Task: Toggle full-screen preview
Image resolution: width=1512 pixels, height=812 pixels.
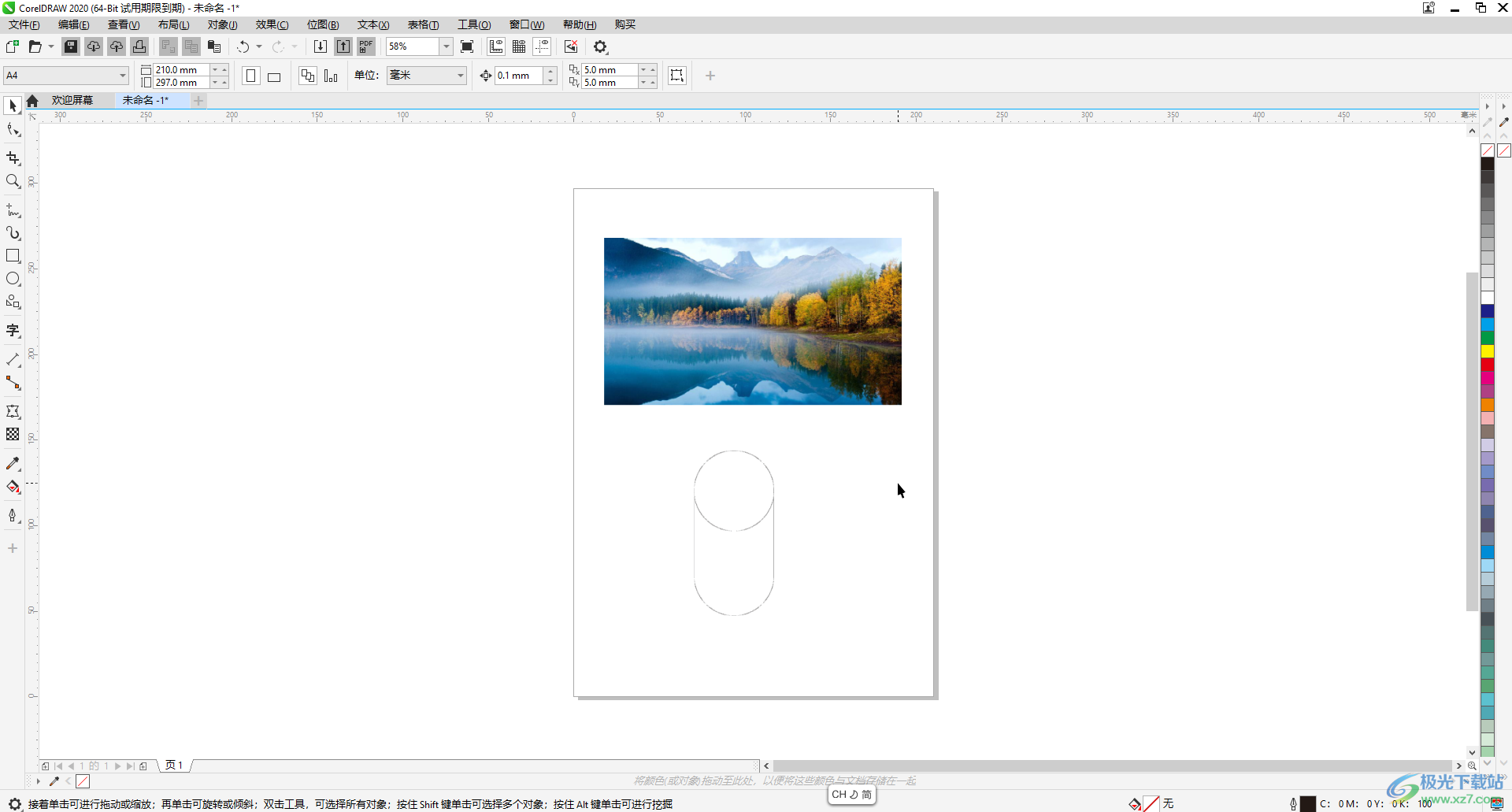Action: 467,46
